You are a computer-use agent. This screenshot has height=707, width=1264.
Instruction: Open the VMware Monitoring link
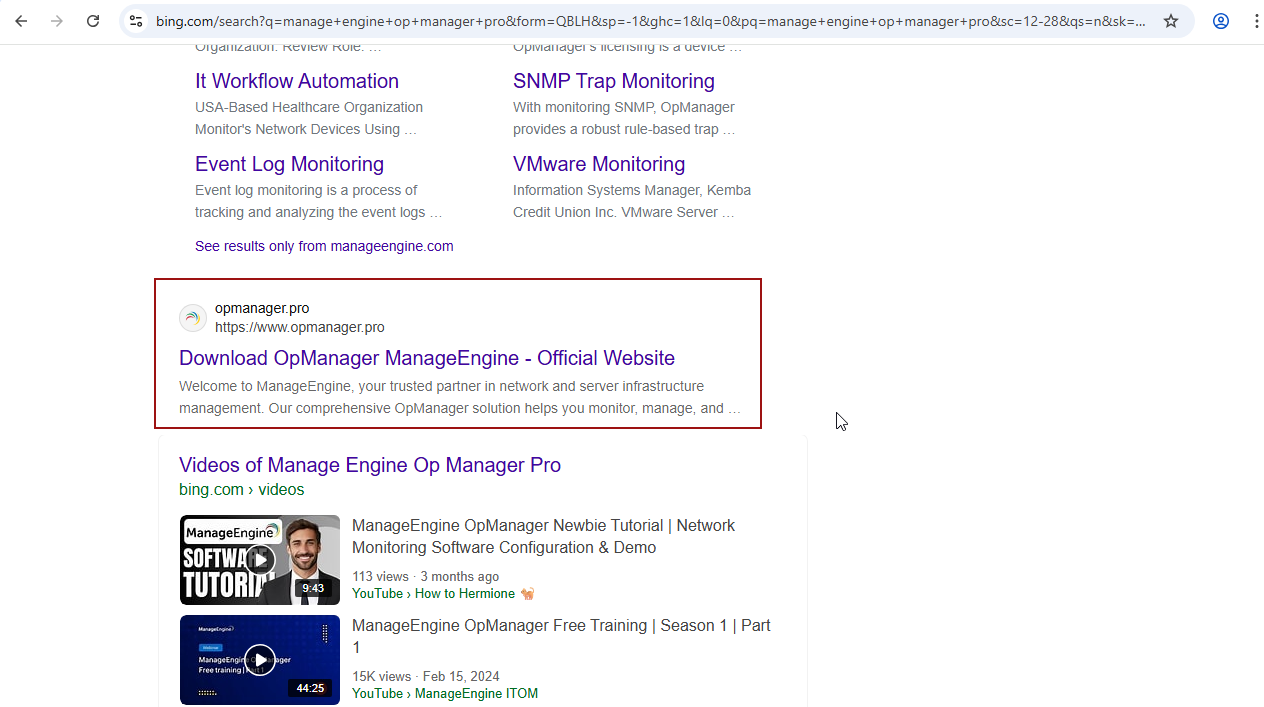click(598, 164)
